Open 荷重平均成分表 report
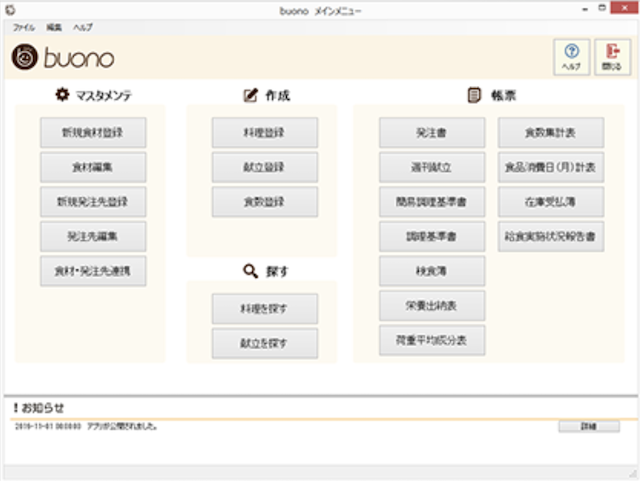The height and width of the screenshot is (481, 640). pos(432,341)
